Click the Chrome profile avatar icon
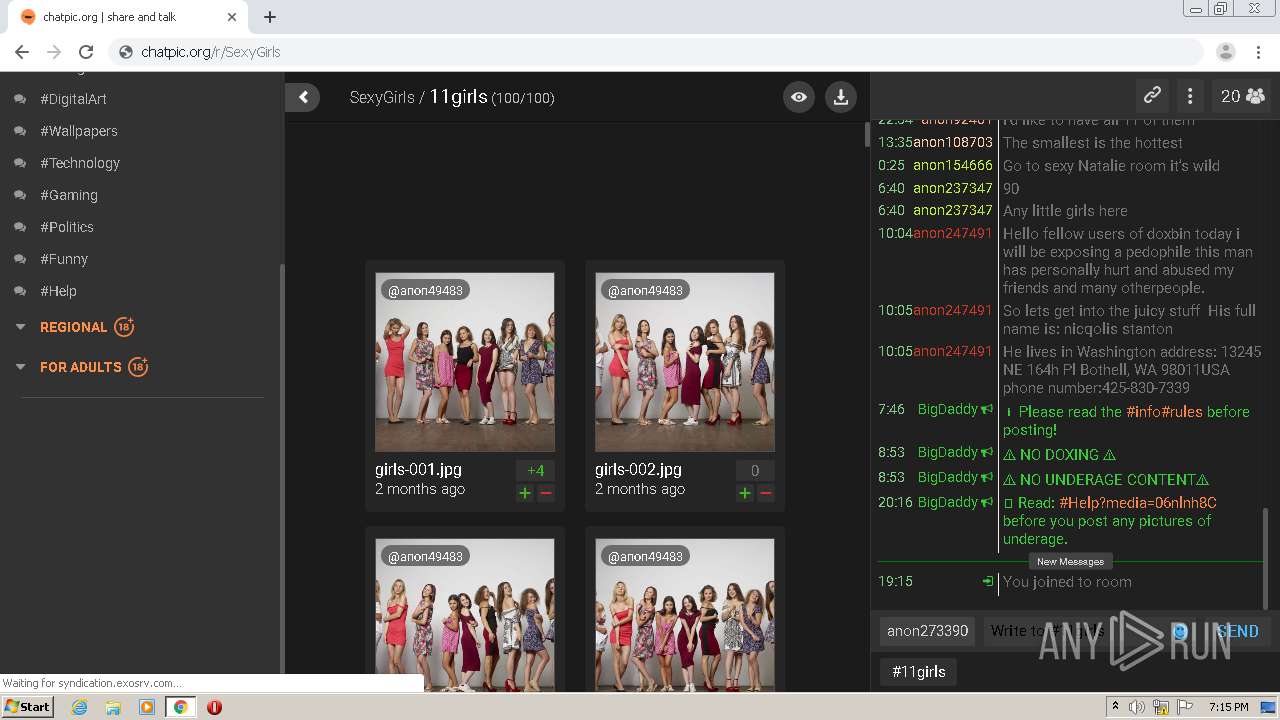Viewport: 1280px width, 720px height. click(1226, 52)
